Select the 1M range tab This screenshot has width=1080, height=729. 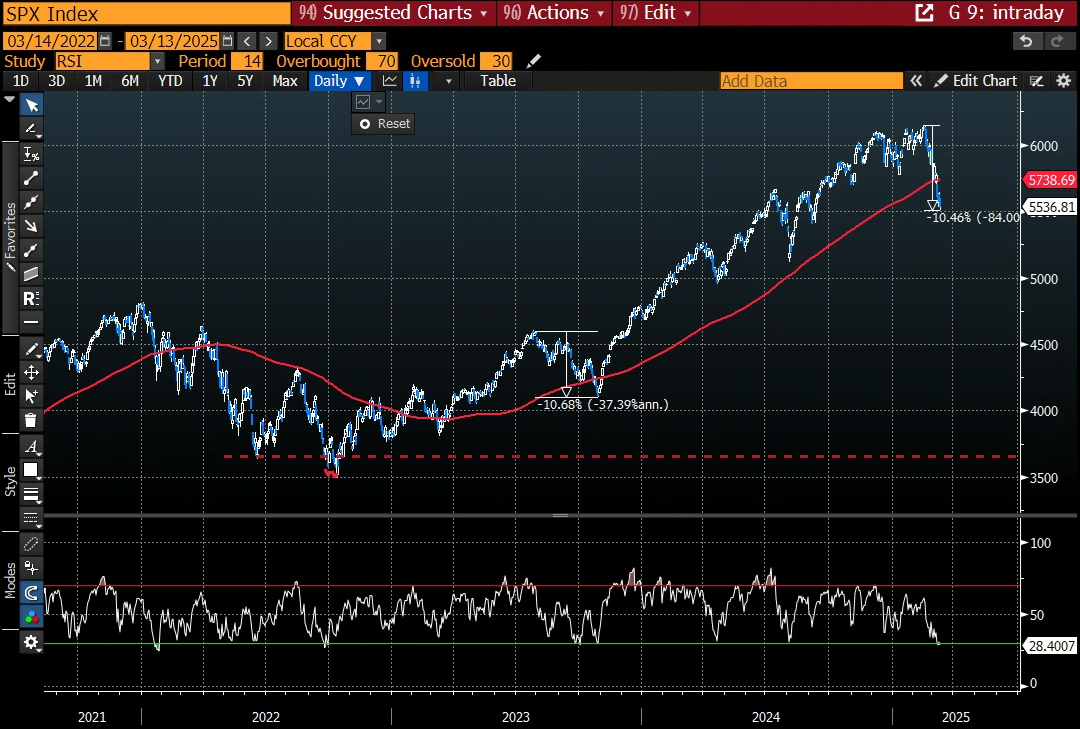coord(93,81)
